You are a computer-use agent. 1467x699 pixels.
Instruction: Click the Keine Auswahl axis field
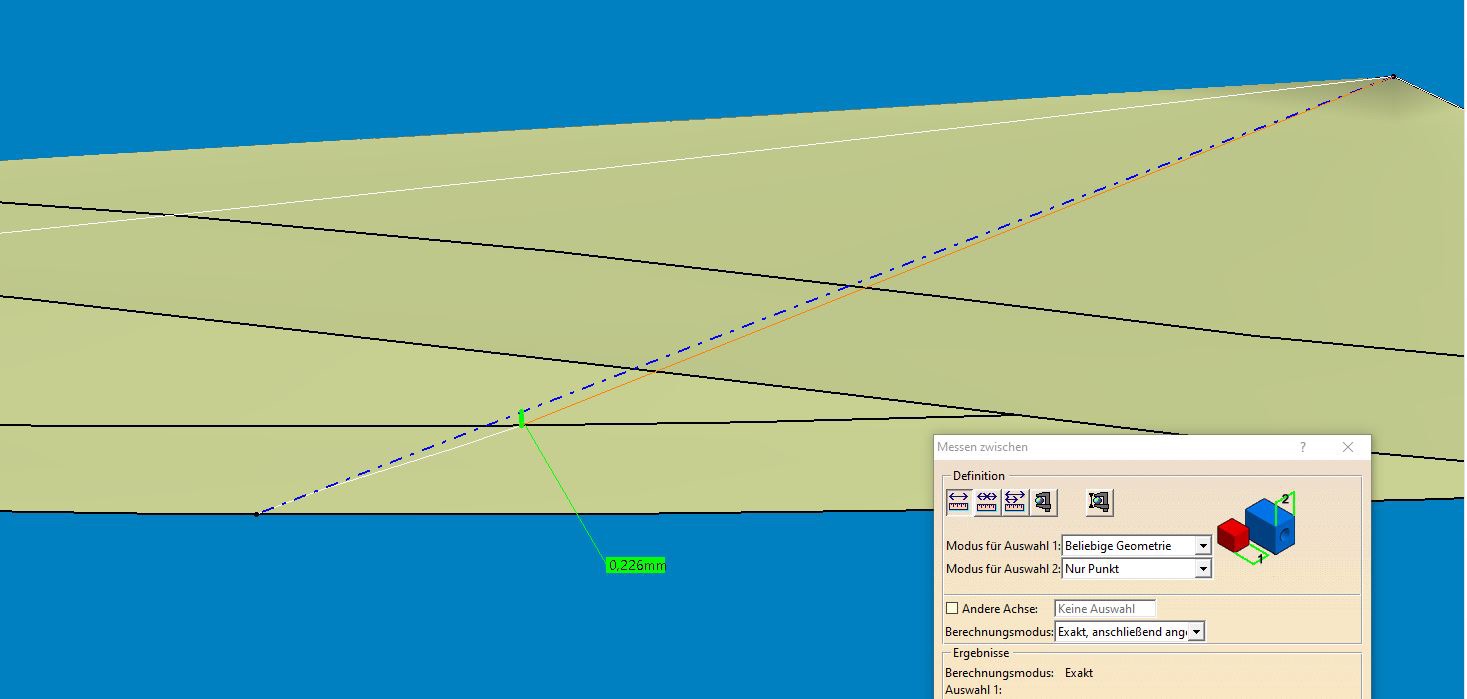[x=1104, y=608]
